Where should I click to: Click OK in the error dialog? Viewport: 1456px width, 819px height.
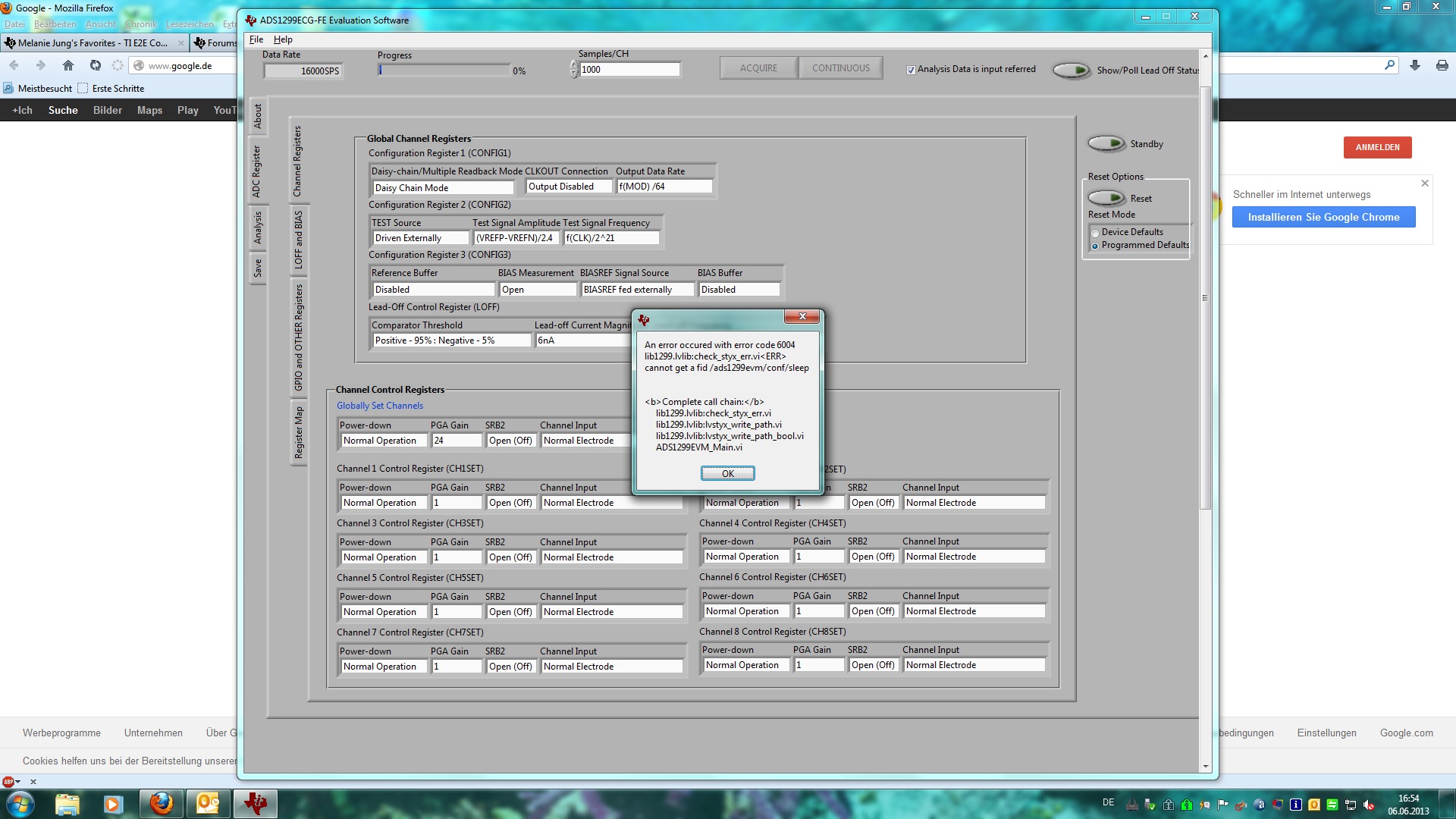point(727,473)
